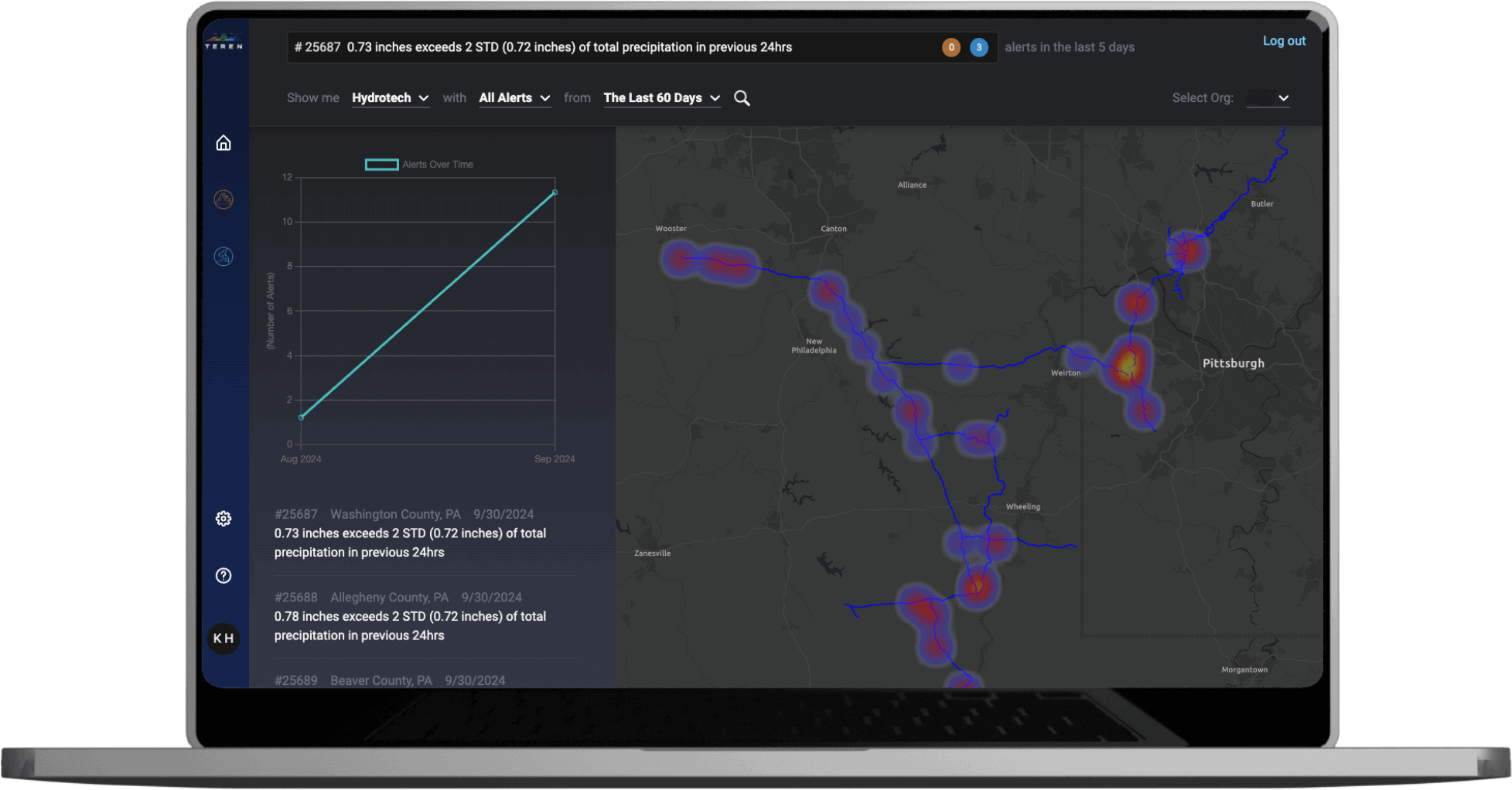Select alert #25687 Washington County in list
The image size is (1512, 790).
click(x=410, y=533)
